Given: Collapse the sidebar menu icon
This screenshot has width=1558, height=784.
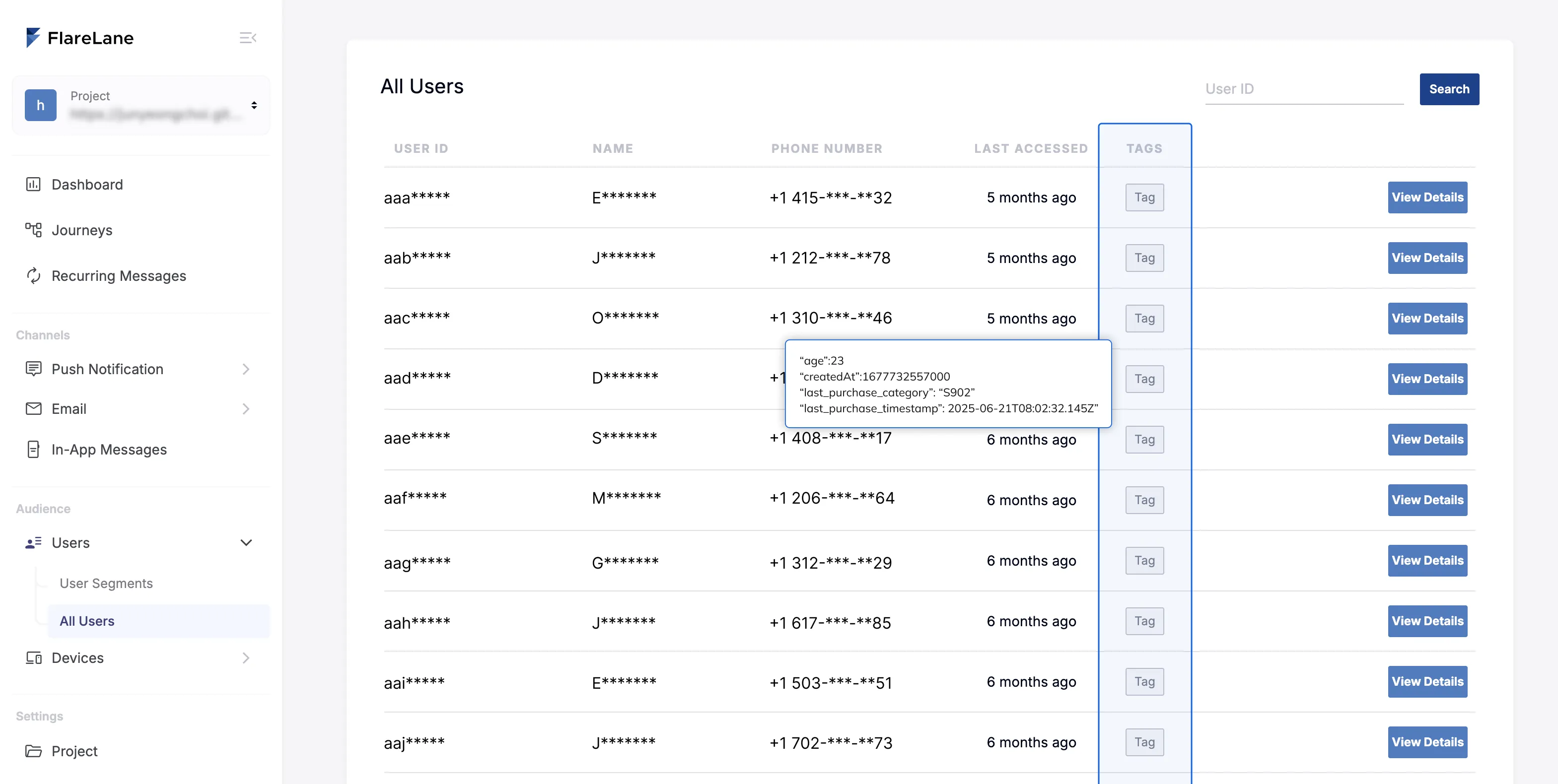Looking at the screenshot, I should coord(247,38).
